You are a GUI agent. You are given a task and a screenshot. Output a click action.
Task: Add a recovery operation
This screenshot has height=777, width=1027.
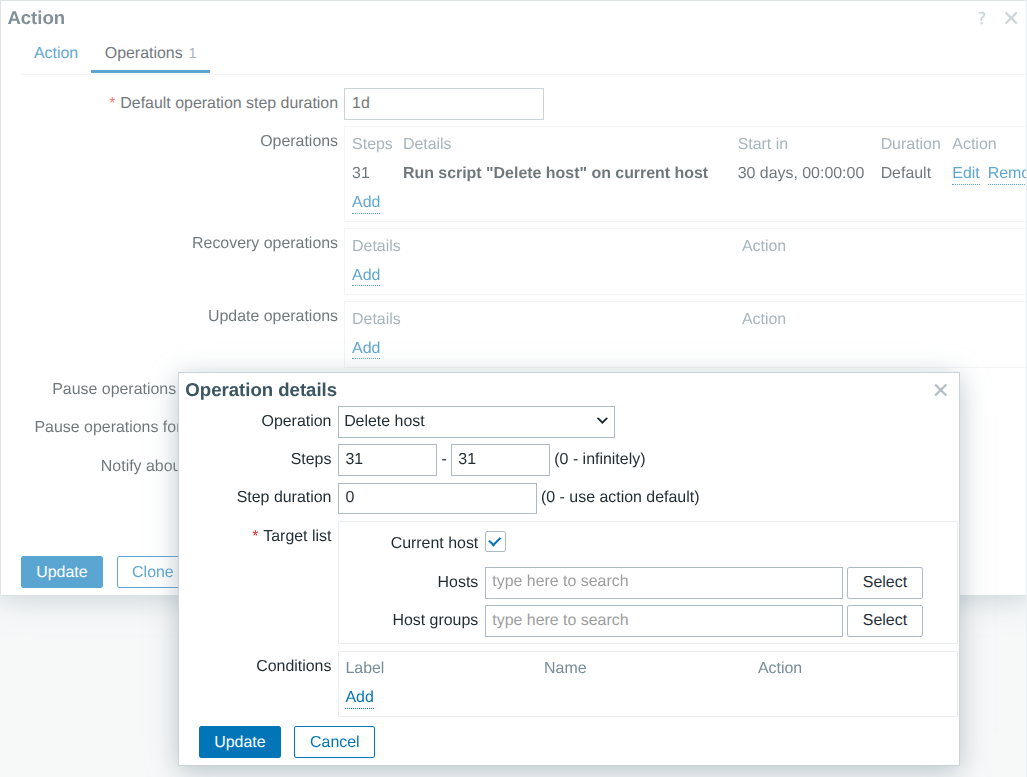click(x=365, y=274)
